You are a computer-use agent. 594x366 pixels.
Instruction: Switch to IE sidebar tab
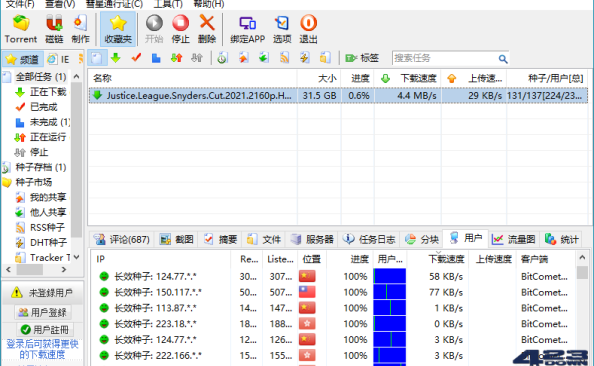pos(59,59)
